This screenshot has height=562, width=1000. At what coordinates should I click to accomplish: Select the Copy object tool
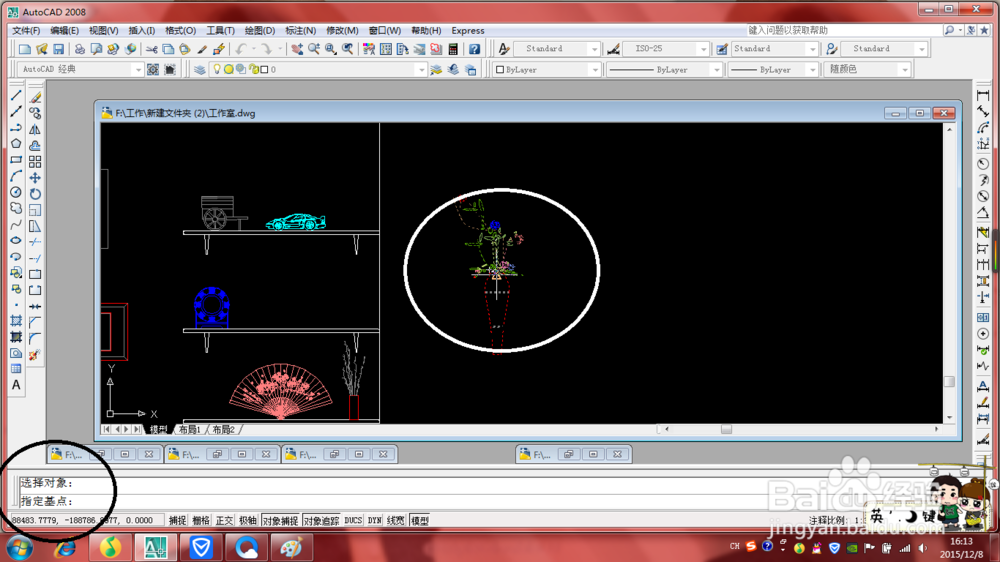coord(35,114)
